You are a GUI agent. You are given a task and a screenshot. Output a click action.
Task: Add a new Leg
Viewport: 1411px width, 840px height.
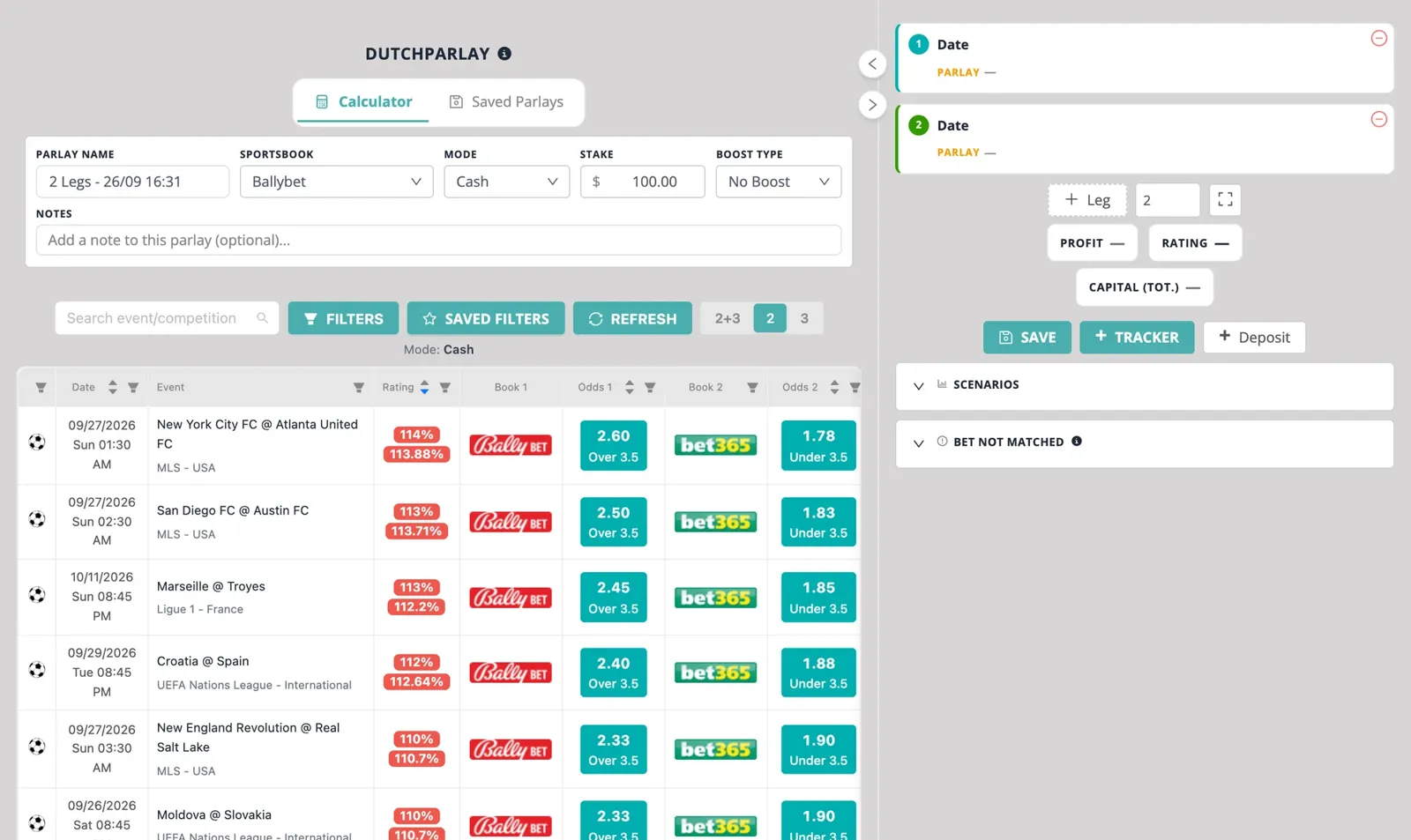[x=1087, y=200]
